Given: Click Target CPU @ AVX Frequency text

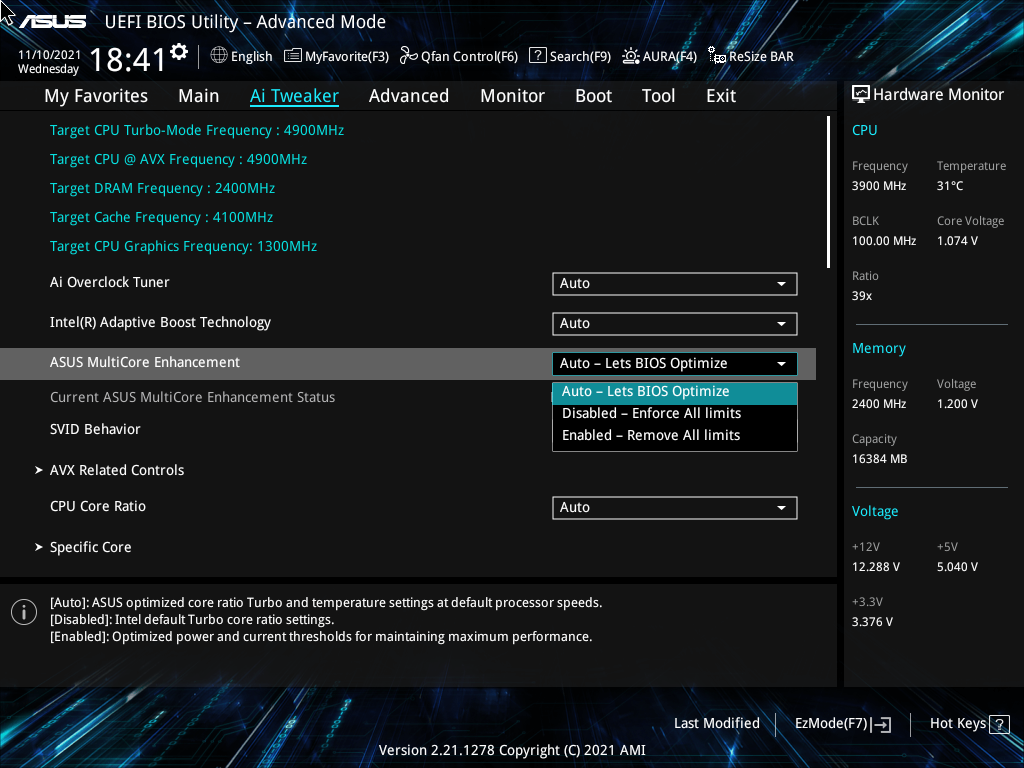Looking at the screenshot, I should [x=178, y=159].
